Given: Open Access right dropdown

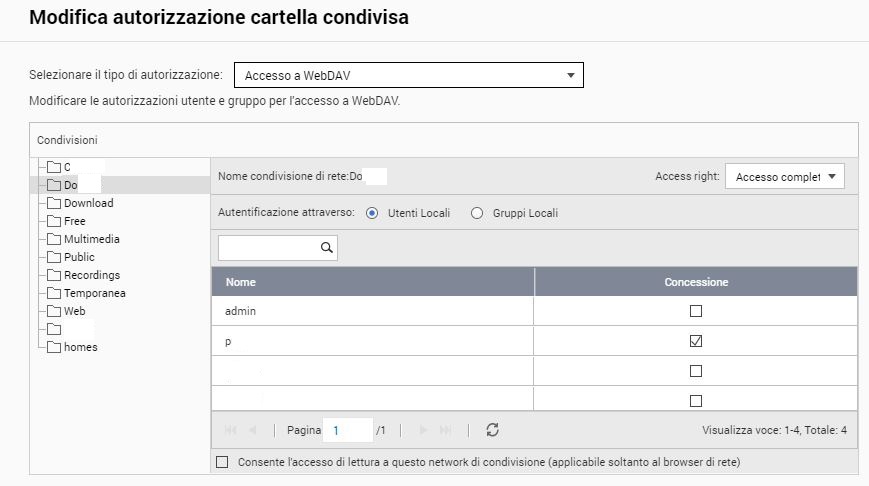Looking at the screenshot, I should (784, 177).
